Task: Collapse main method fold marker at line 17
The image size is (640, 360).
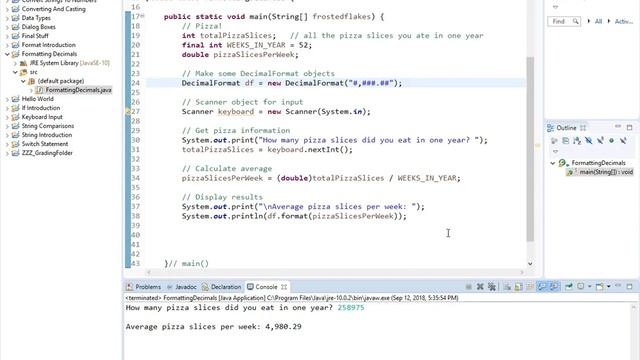Action: point(142,16)
